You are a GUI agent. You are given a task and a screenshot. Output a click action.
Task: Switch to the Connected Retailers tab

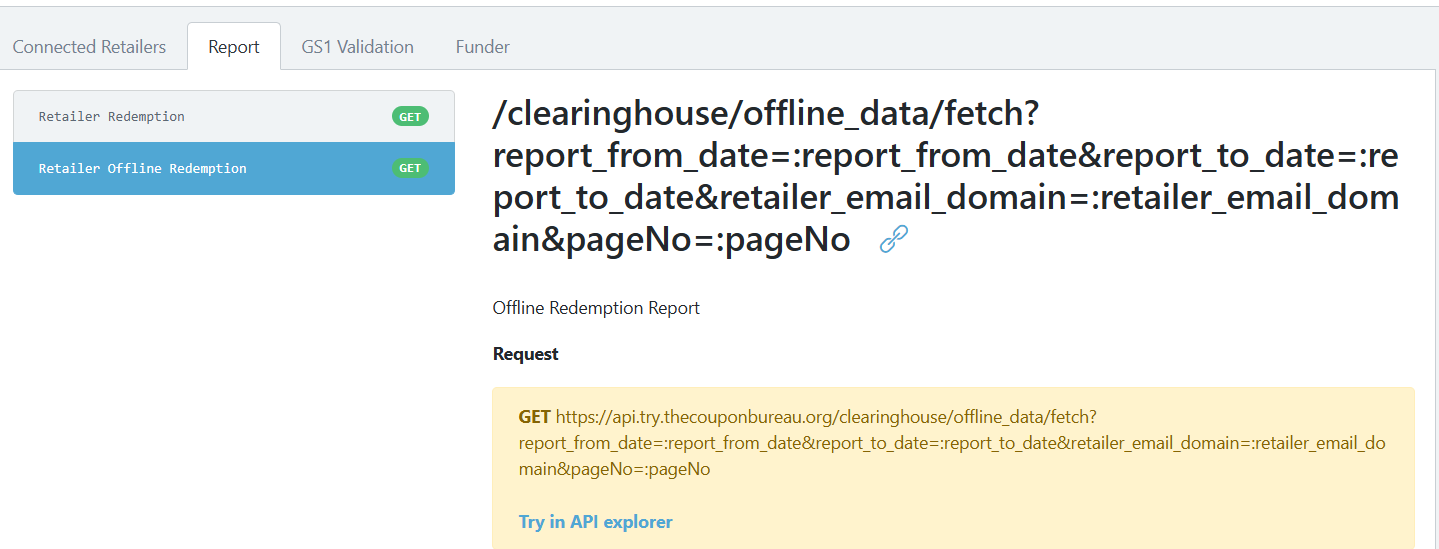pyautogui.click(x=90, y=47)
